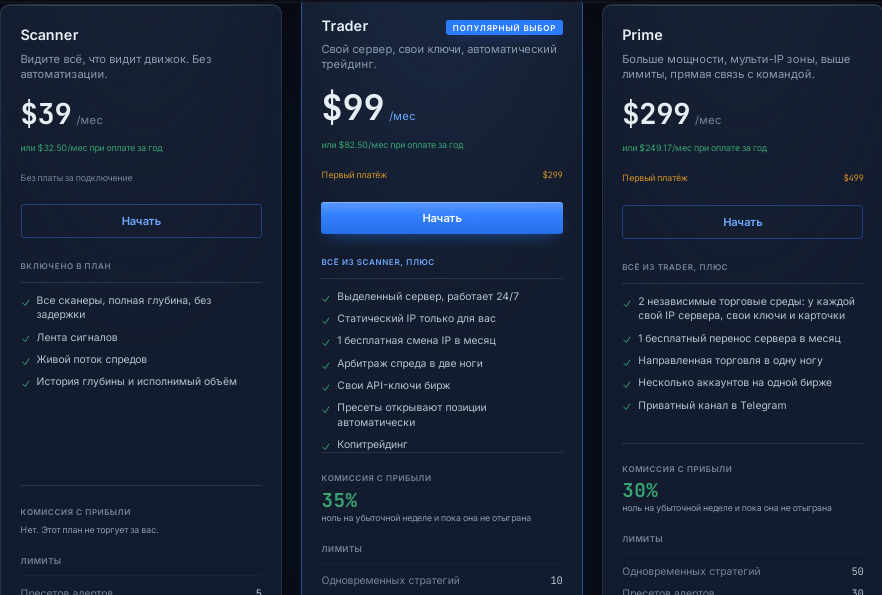Click the checkmark beside "Статический IP только для вас"
The width and height of the screenshot is (882, 595).
point(326,320)
